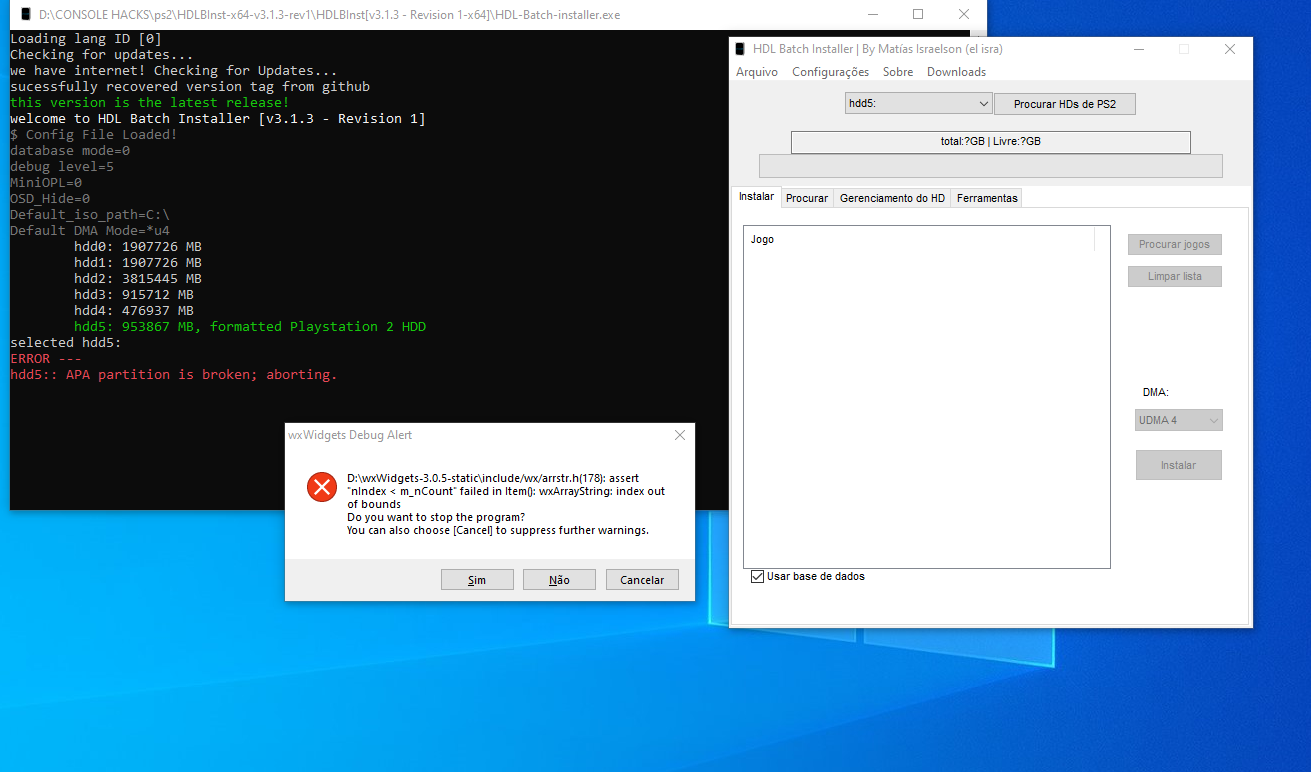Expand the UDMA 4 DMA dropdown
Image resolution: width=1311 pixels, height=772 pixels.
pyautogui.click(x=1179, y=420)
